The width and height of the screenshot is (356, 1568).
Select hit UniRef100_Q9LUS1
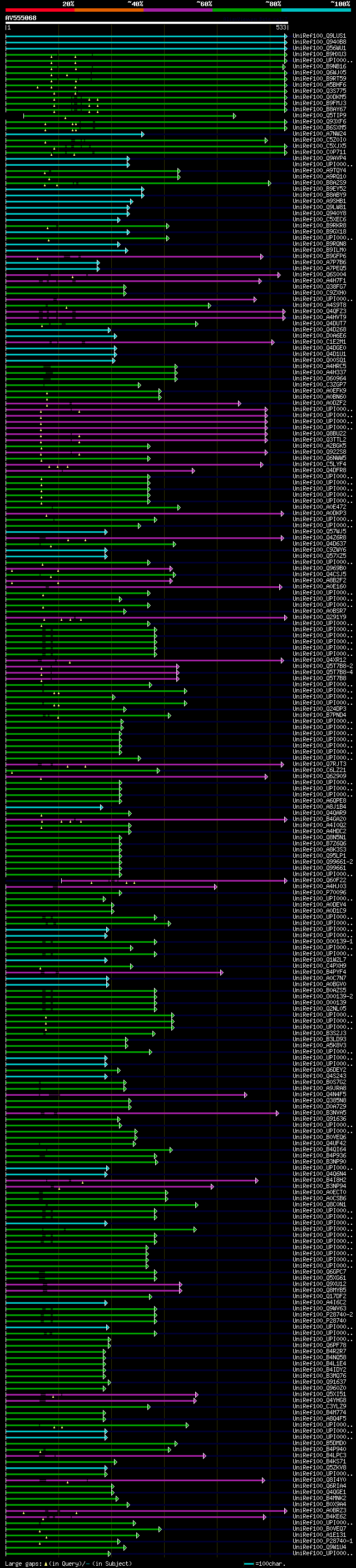[319, 36]
